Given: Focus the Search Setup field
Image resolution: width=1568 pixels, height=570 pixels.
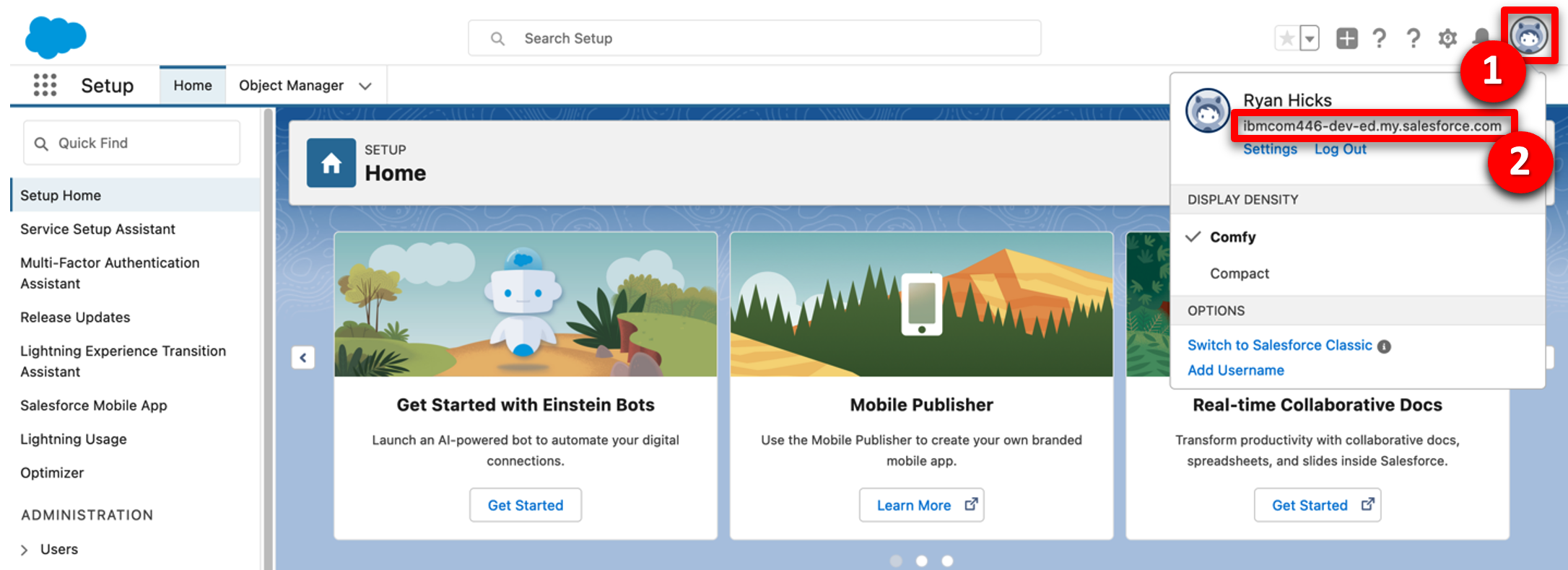Looking at the screenshot, I should pyautogui.click(x=754, y=38).
